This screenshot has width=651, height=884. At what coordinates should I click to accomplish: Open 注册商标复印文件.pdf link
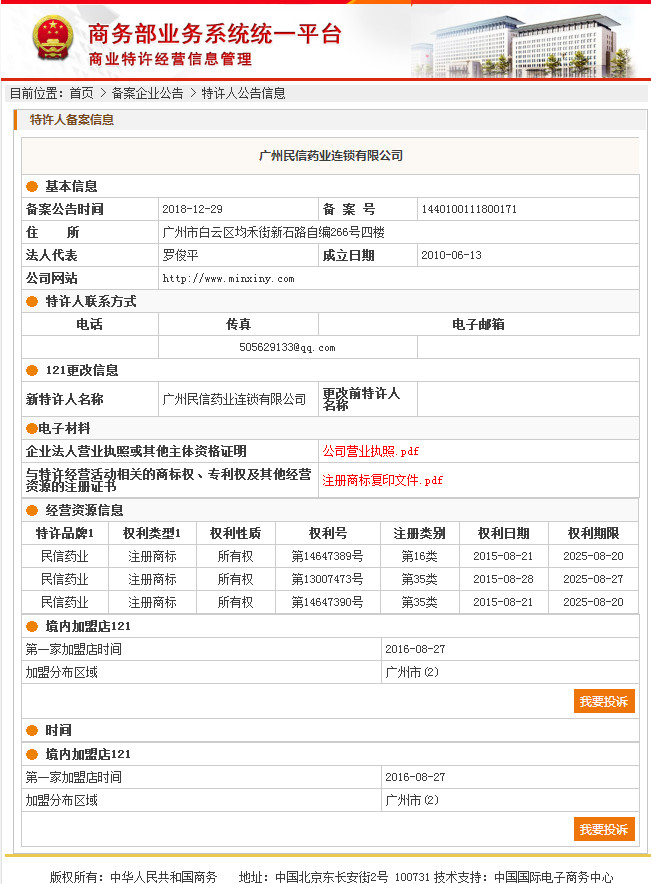pyautogui.click(x=382, y=480)
